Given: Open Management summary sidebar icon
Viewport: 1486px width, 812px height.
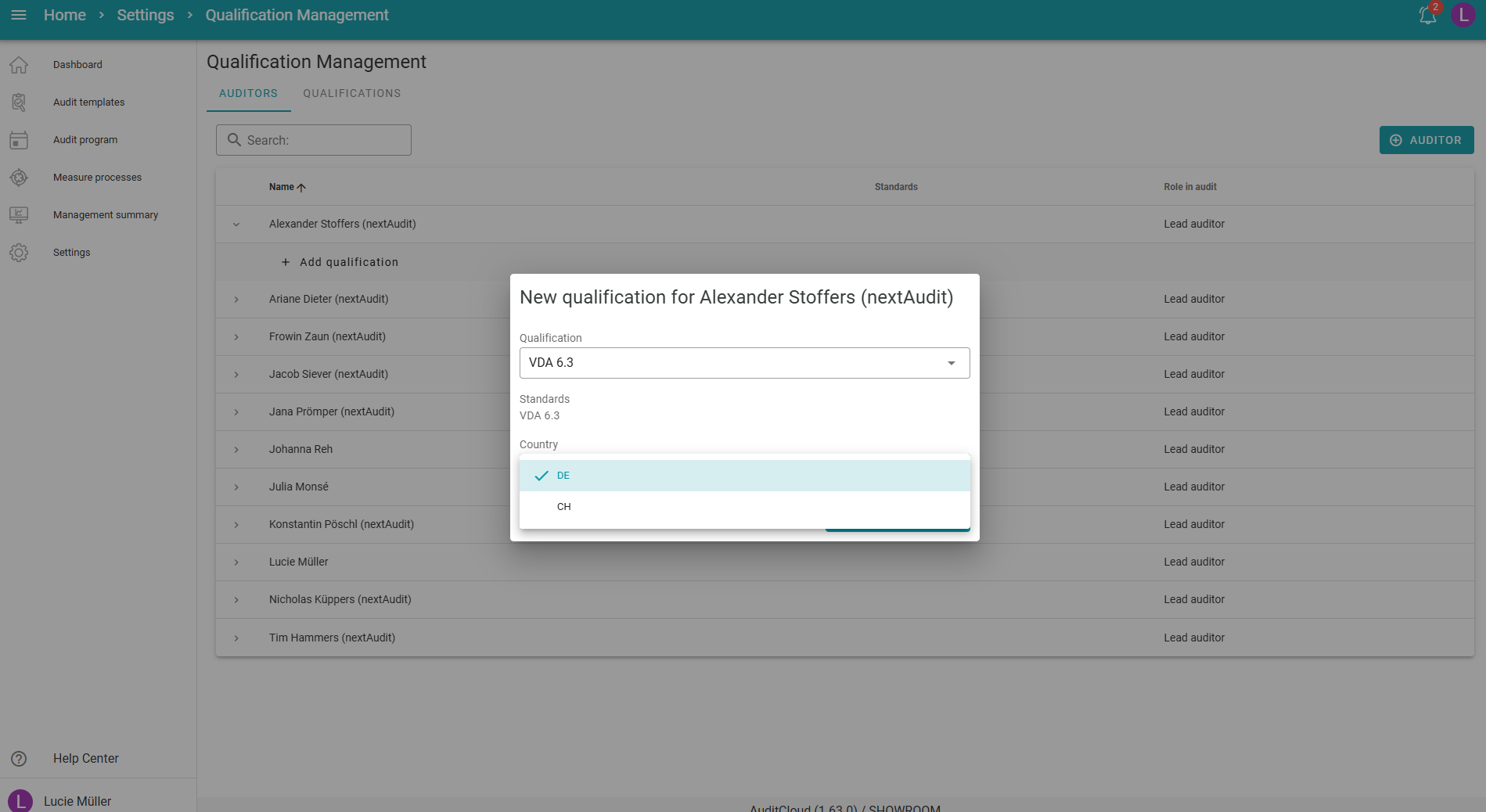Looking at the screenshot, I should (x=19, y=215).
